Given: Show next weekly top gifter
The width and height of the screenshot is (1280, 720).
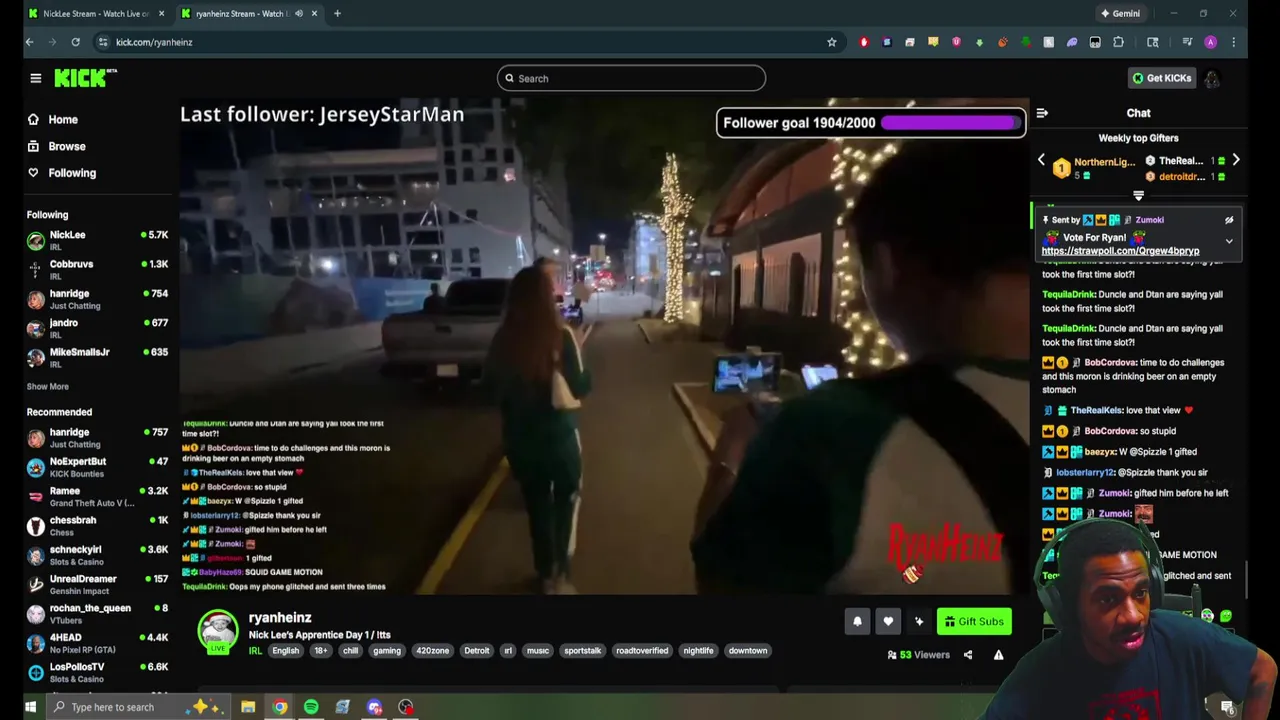Looking at the screenshot, I should (1236, 160).
